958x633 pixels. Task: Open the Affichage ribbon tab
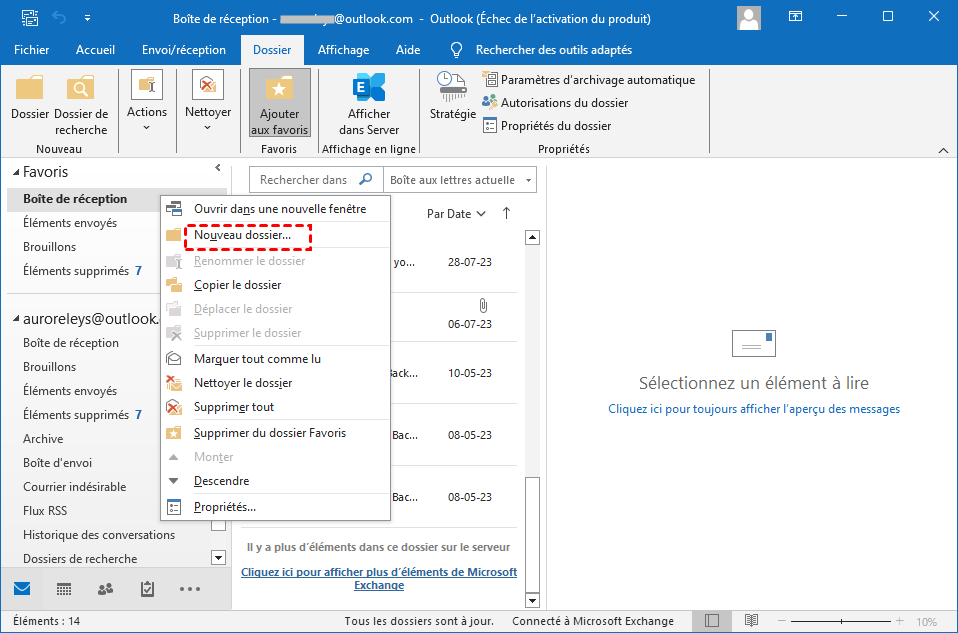click(x=343, y=50)
